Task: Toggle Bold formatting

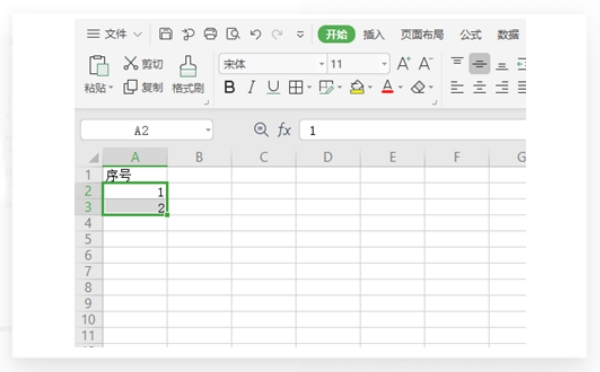Action: (x=229, y=87)
